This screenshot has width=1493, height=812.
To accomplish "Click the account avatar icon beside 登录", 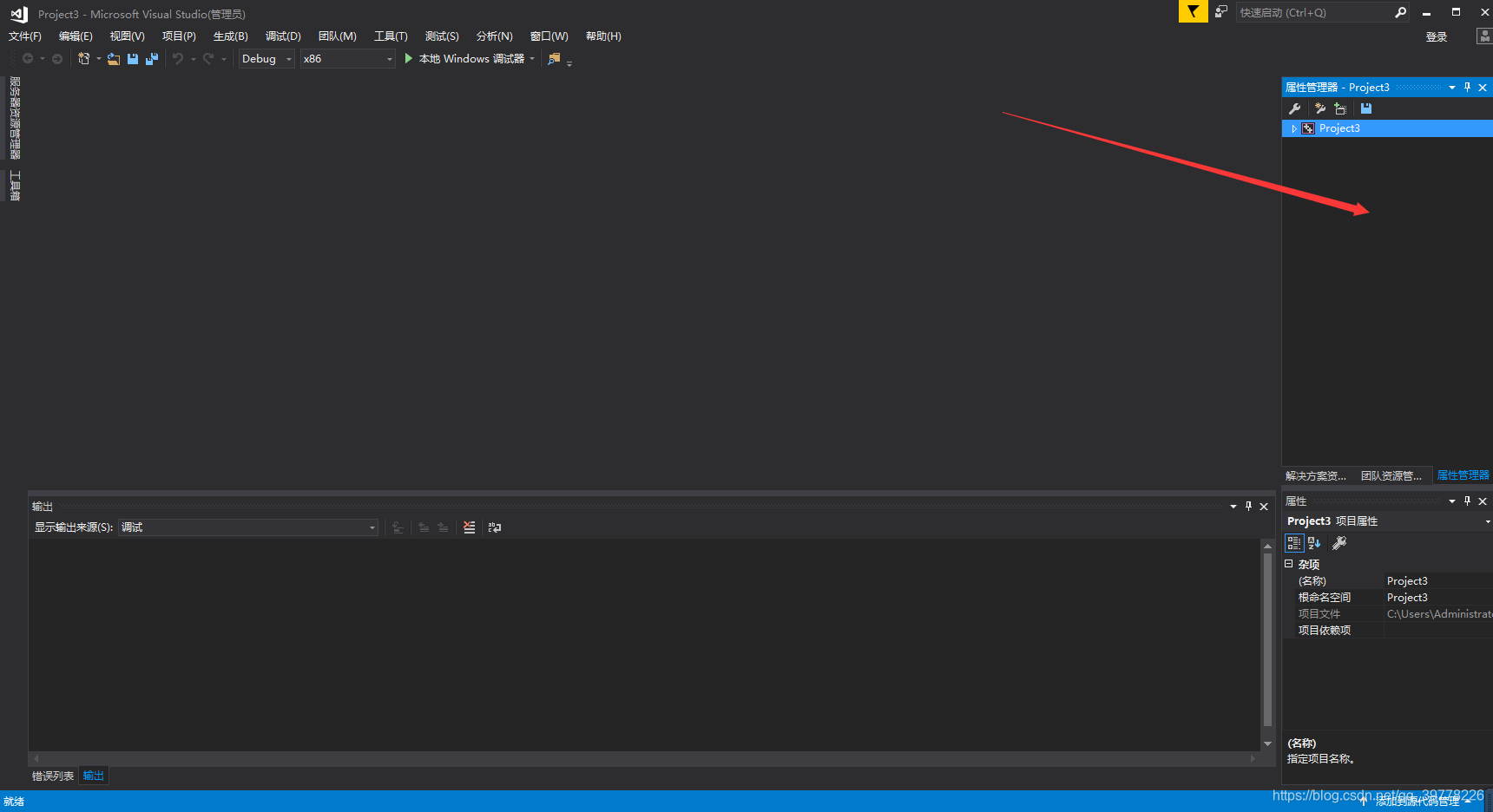I will point(1484,36).
